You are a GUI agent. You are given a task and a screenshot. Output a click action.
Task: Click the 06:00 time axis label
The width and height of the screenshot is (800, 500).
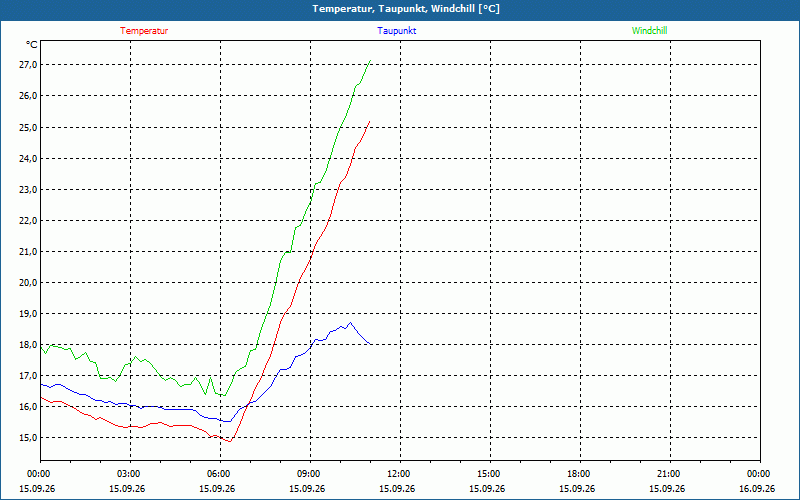pos(220,474)
